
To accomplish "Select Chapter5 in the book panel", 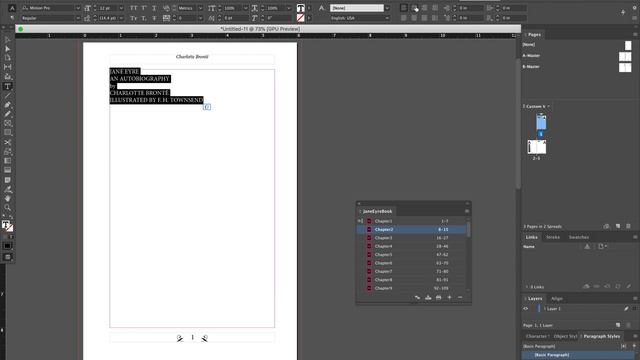I will pos(411,255).
